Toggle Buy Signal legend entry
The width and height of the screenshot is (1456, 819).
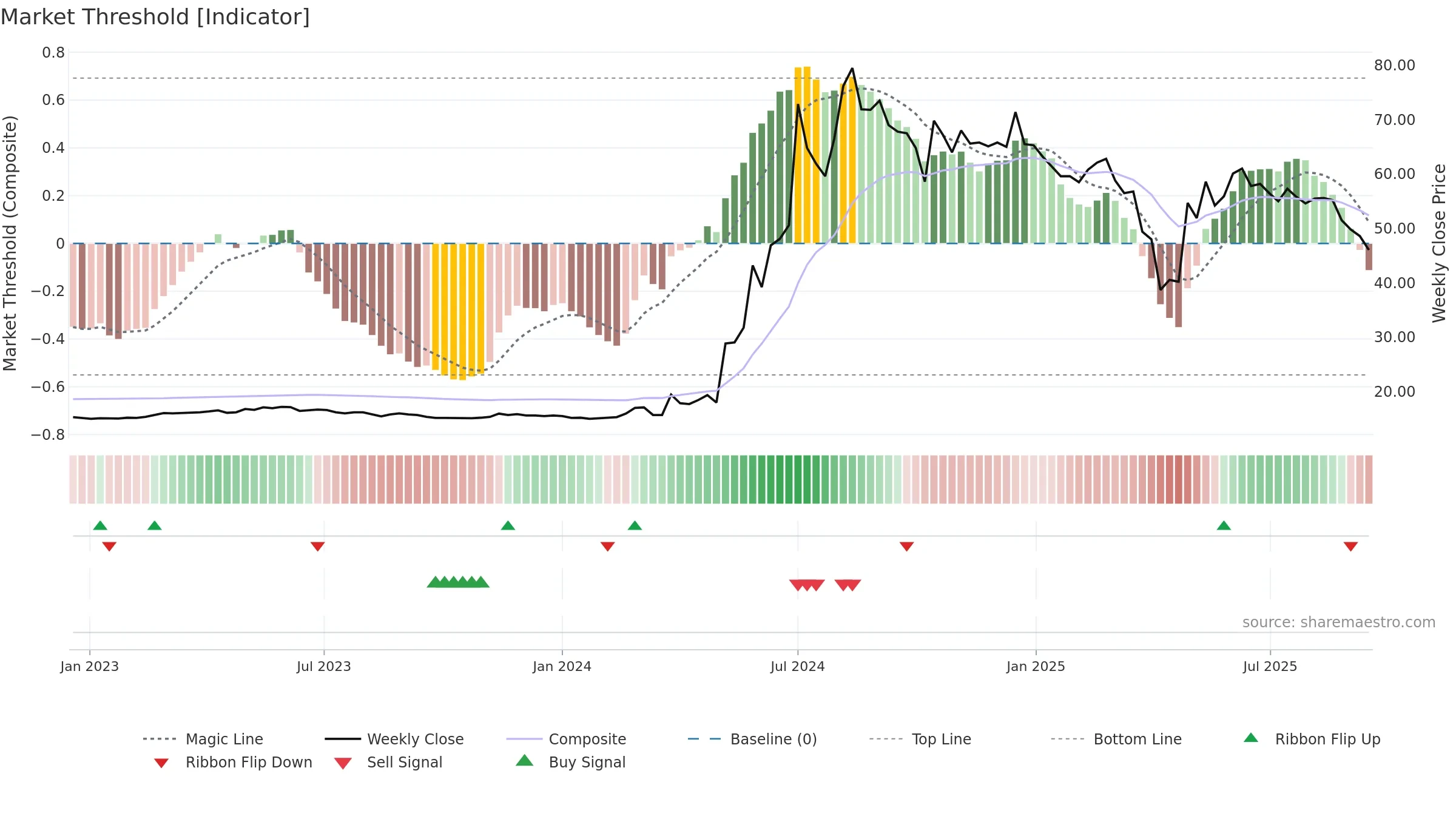570,762
